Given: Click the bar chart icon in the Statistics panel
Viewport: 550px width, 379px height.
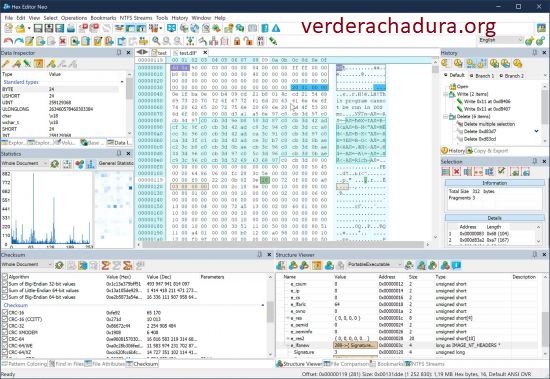Looking at the screenshot, I should coord(90,164).
